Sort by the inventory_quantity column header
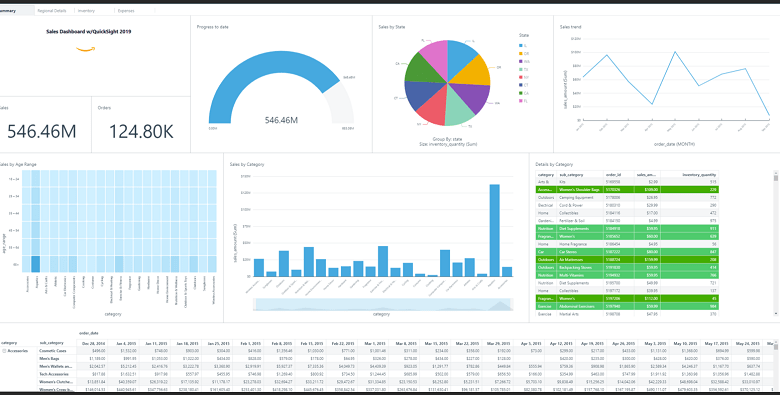The width and height of the screenshot is (780, 395). click(699, 175)
